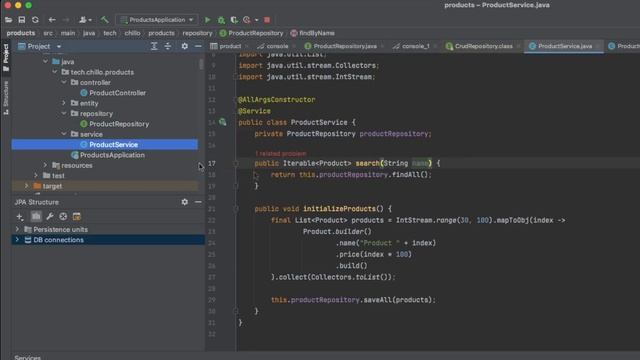Open the Project tool window side tab
This screenshot has height=360, width=640.
6,57
